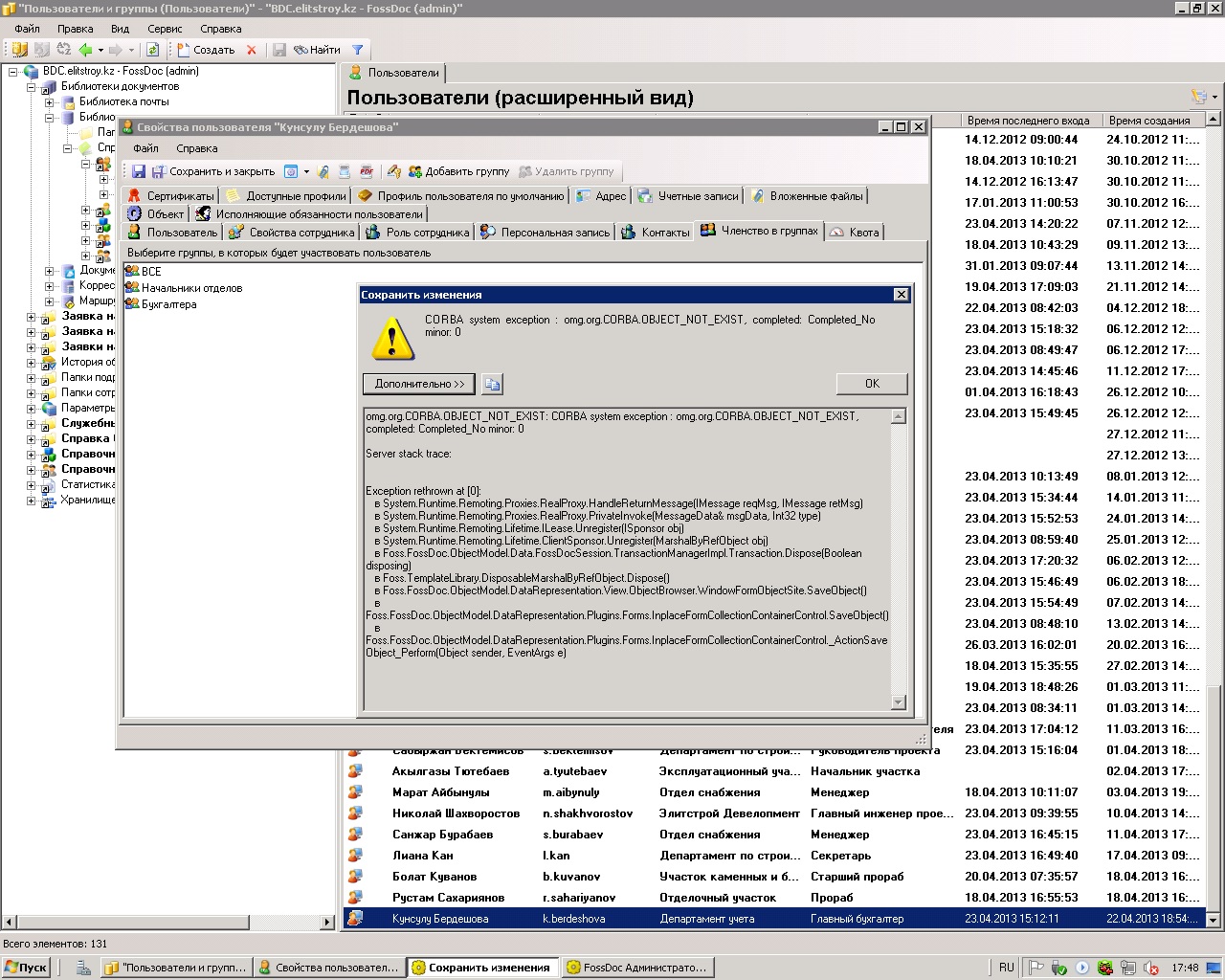
Task: Click the PDF export icon
Action: (367, 171)
